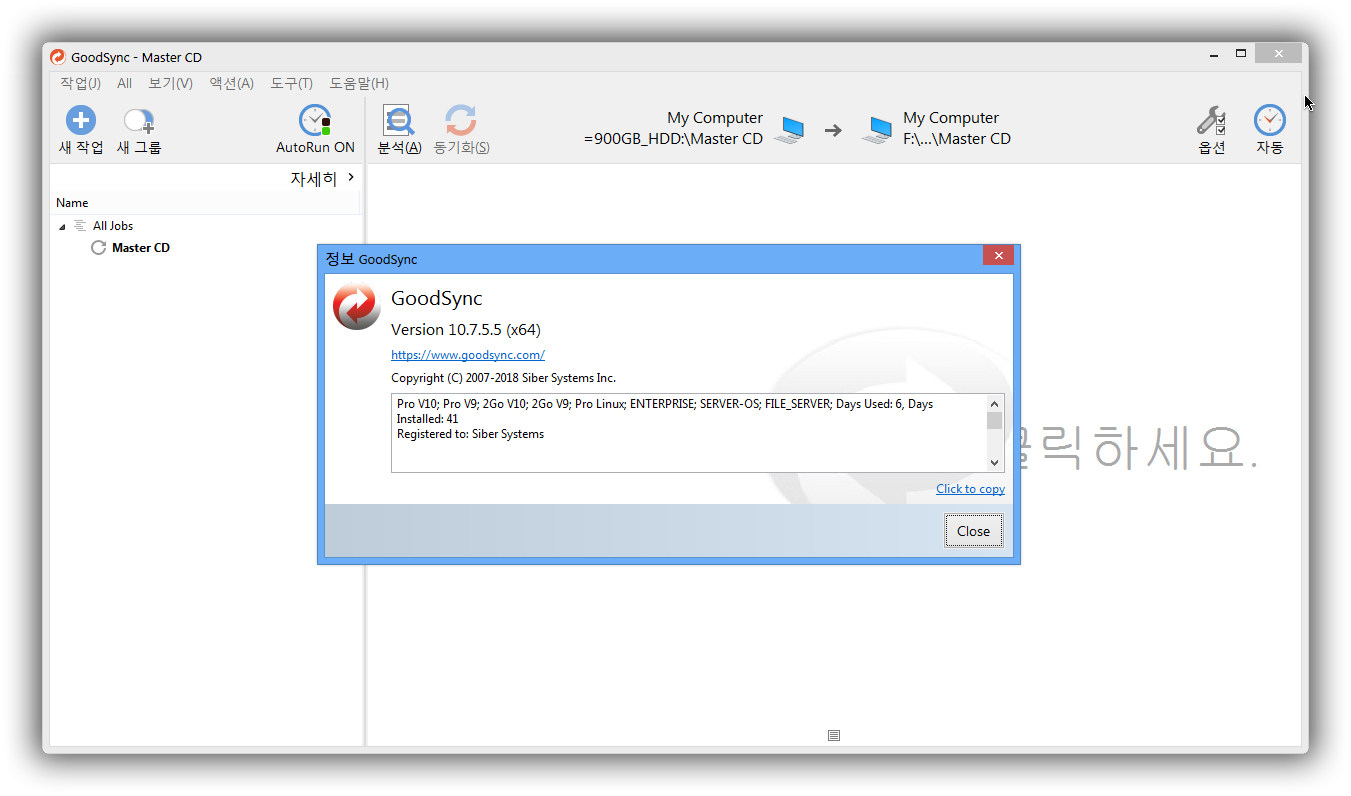Viewport: 1351px width, 796px height.
Task: Click the Click to copy link
Action: [x=970, y=489]
